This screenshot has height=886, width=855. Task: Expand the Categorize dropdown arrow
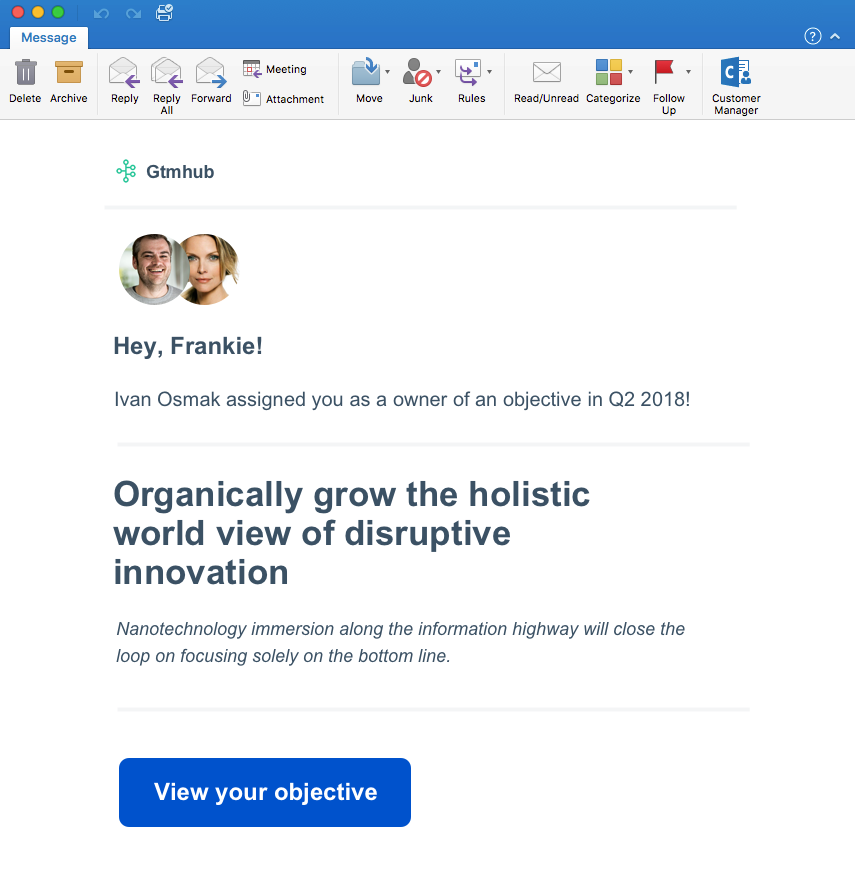coord(631,72)
